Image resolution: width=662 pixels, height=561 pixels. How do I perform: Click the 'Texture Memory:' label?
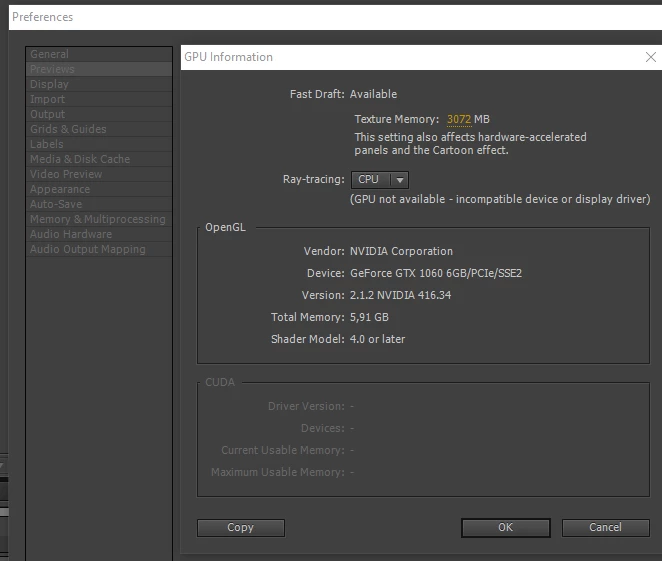pos(396,119)
